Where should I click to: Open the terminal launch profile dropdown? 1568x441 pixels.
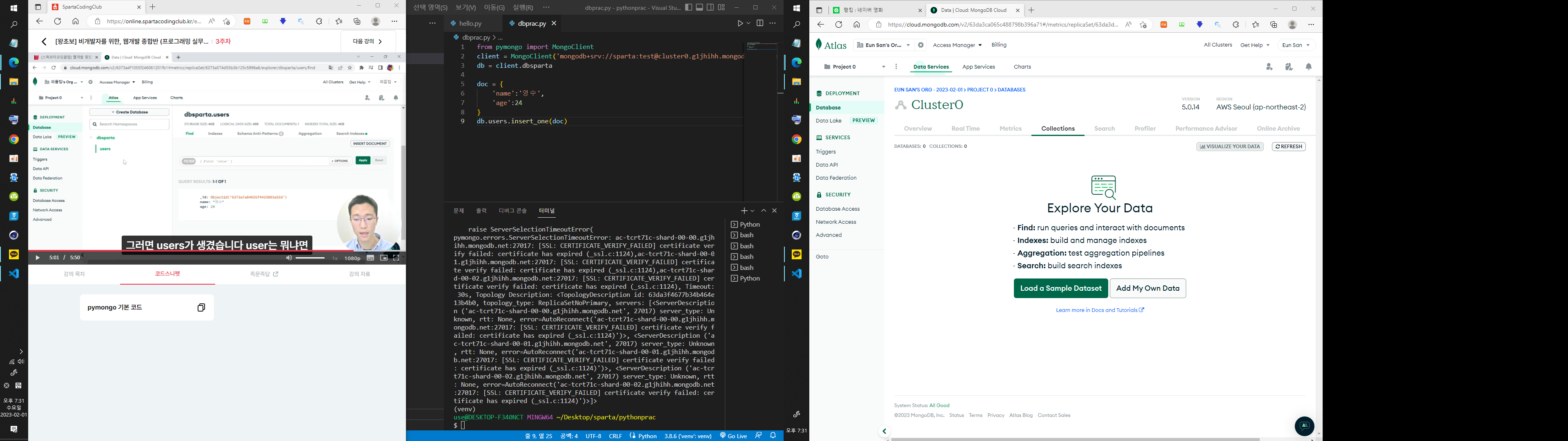click(x=752, y=211)
